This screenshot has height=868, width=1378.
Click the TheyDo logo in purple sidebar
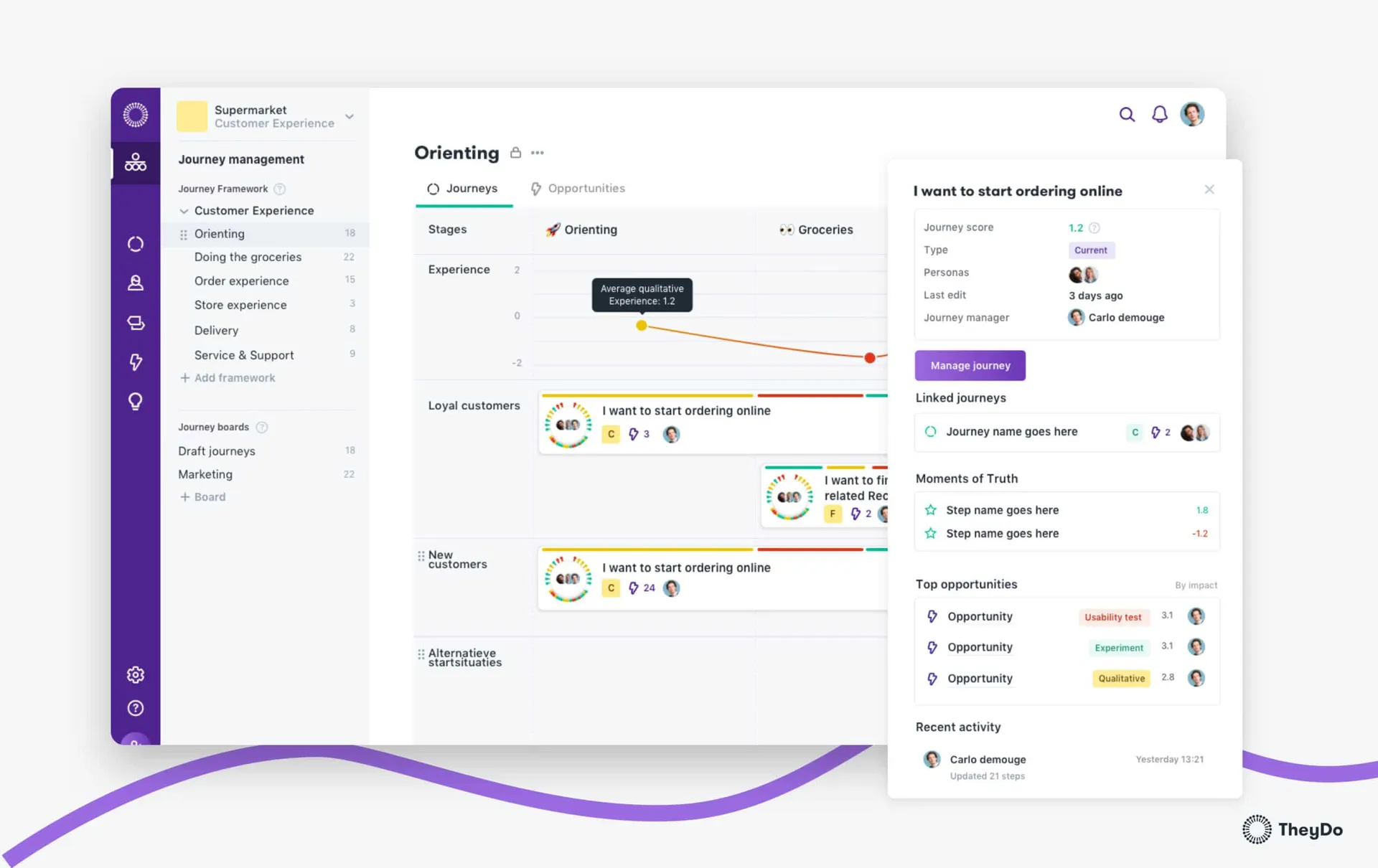coord(135,115)
